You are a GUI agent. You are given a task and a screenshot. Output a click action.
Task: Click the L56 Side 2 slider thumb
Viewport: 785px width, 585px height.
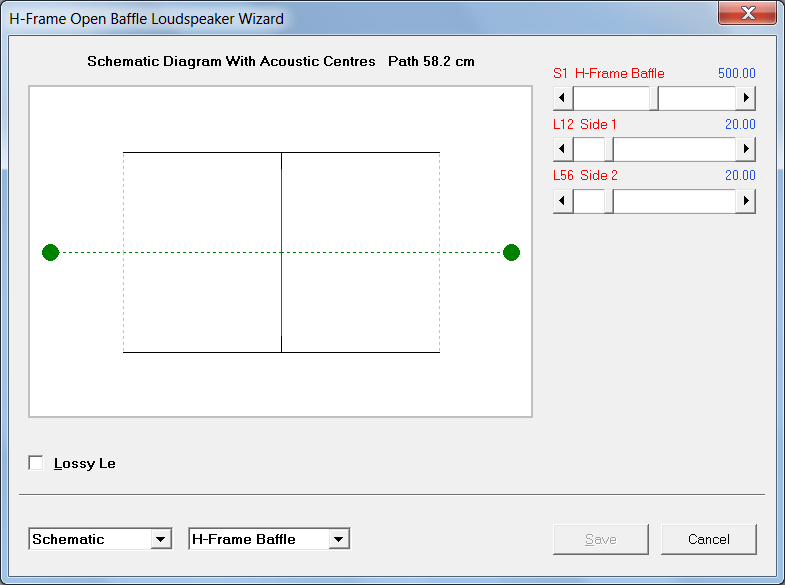coord(609,201)
